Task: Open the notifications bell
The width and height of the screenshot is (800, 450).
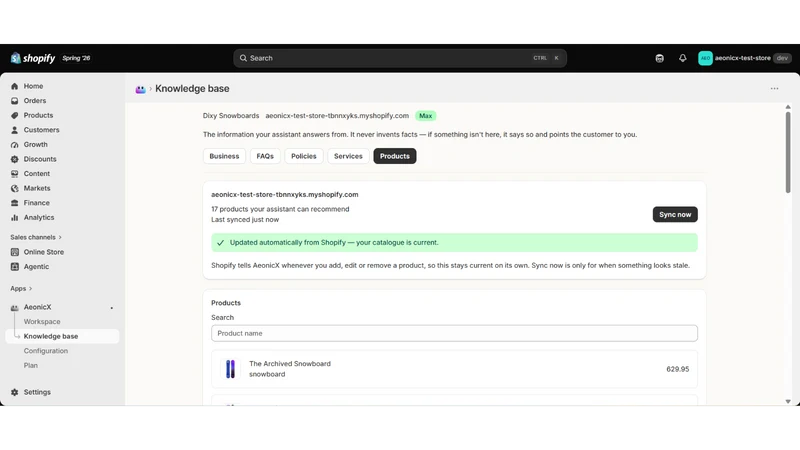Action: pos(683,58)
